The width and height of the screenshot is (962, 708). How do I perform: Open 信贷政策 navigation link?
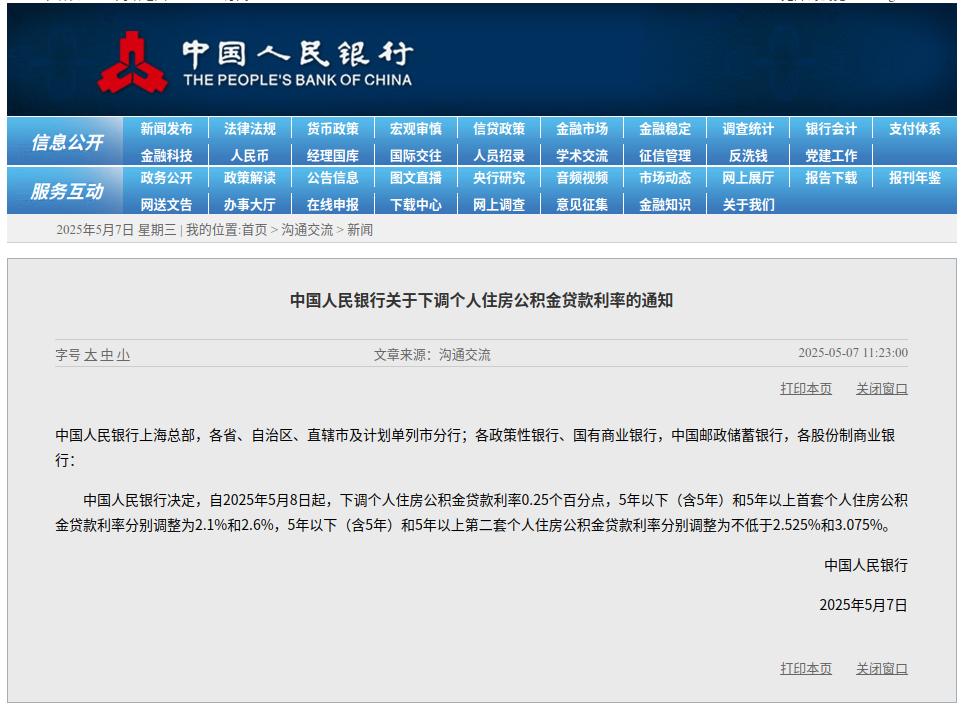coord(499,129)
